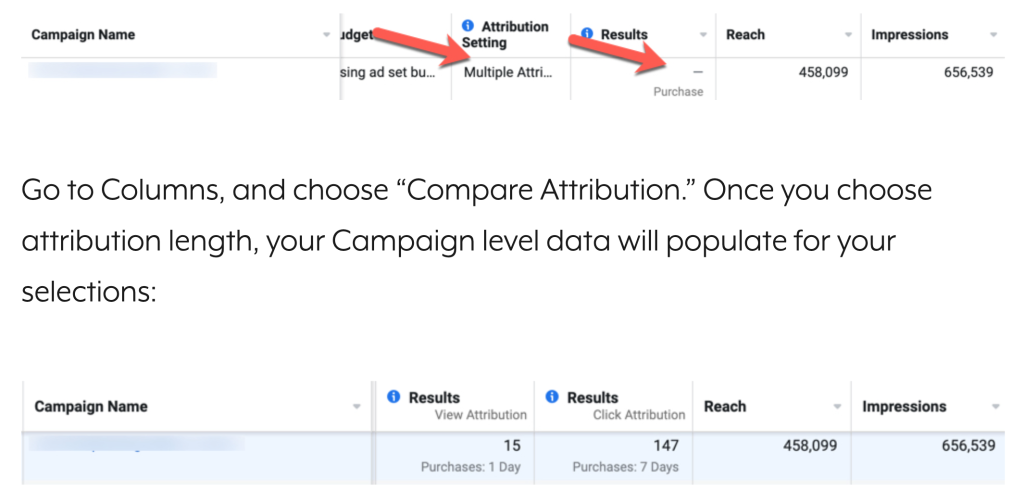Click the bottom table Reach column header
This screenshot has height=500, width=1024.
725,406
